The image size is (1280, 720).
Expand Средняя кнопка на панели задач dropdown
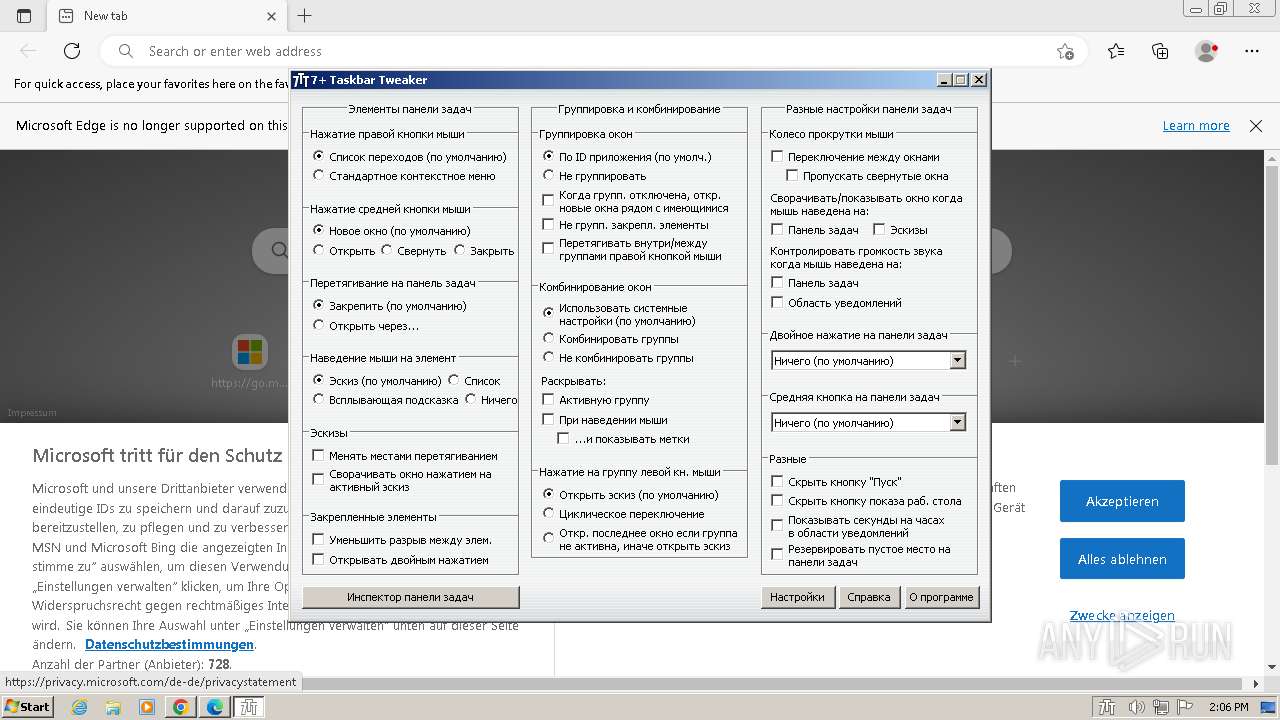(x=957, y=422)
